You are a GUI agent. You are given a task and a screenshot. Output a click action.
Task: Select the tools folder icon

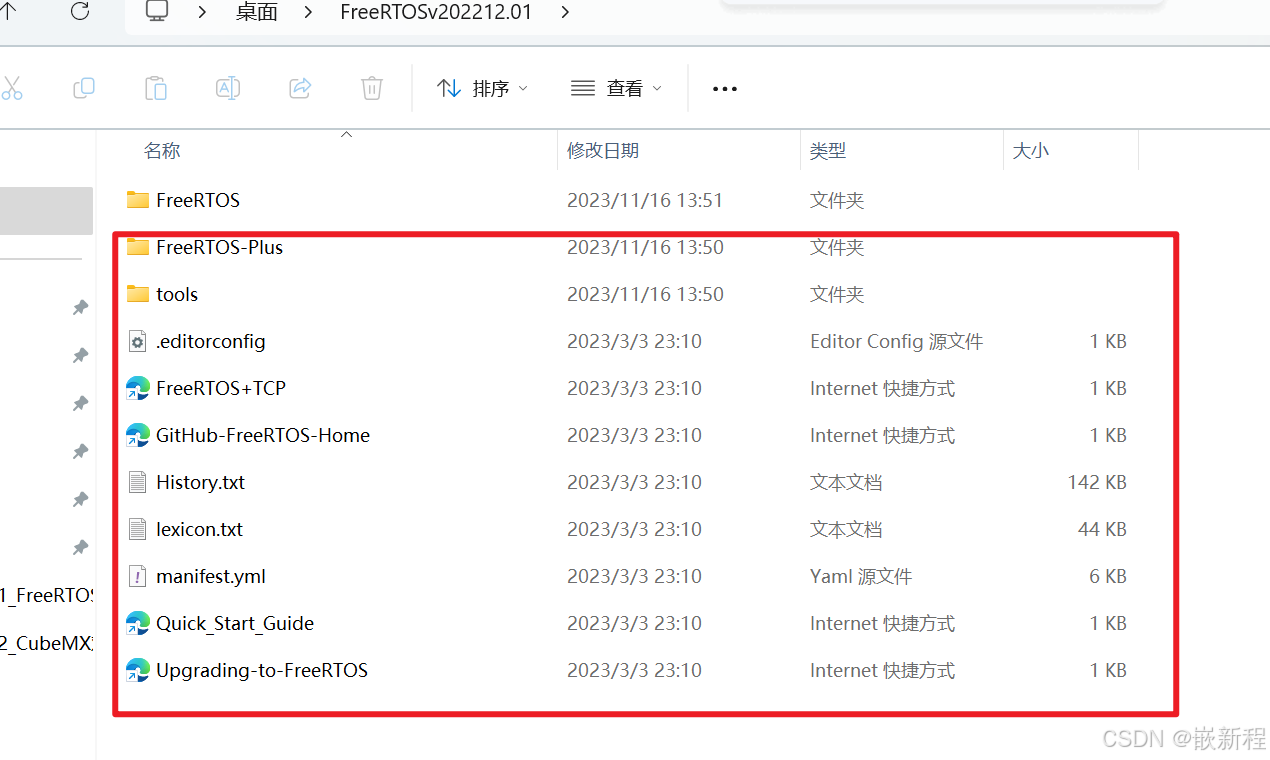(x=138, y=294)
